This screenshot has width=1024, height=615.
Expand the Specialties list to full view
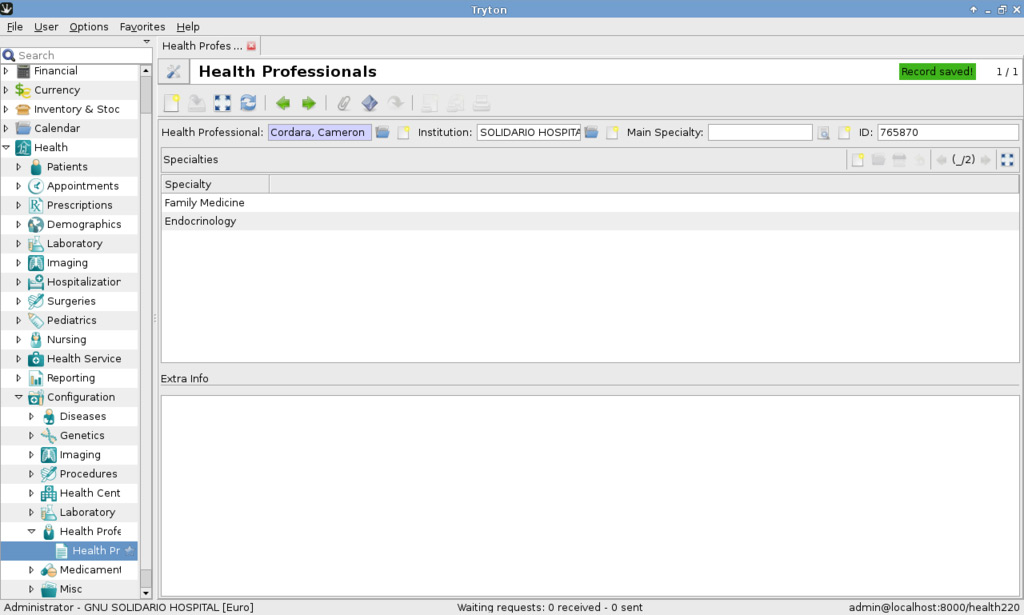click(1006, 159)
